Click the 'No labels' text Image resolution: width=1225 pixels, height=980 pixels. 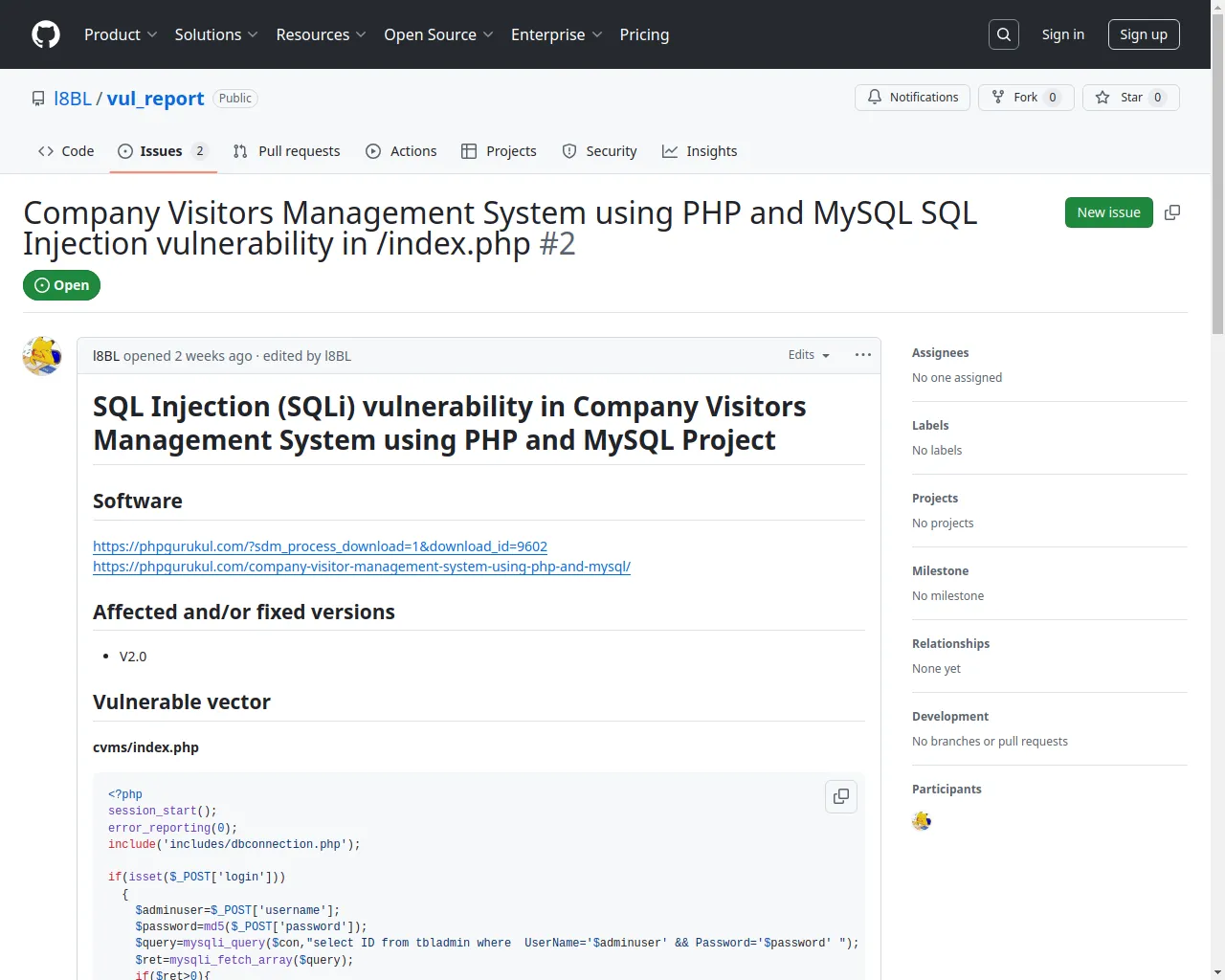coord(937,451)
